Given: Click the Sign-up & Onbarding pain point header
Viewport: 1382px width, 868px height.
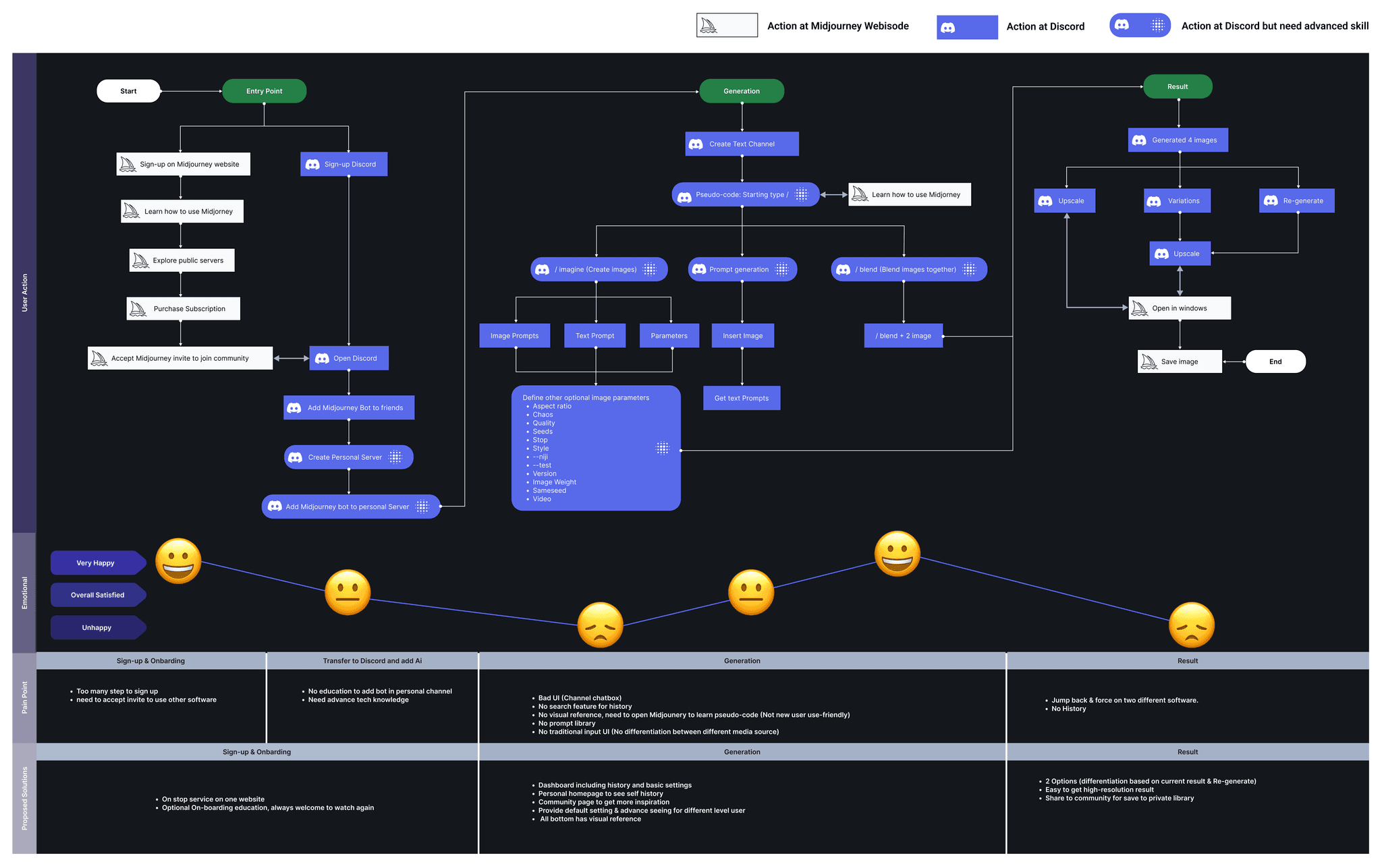Looking at the screenshot, I should 150,661.
